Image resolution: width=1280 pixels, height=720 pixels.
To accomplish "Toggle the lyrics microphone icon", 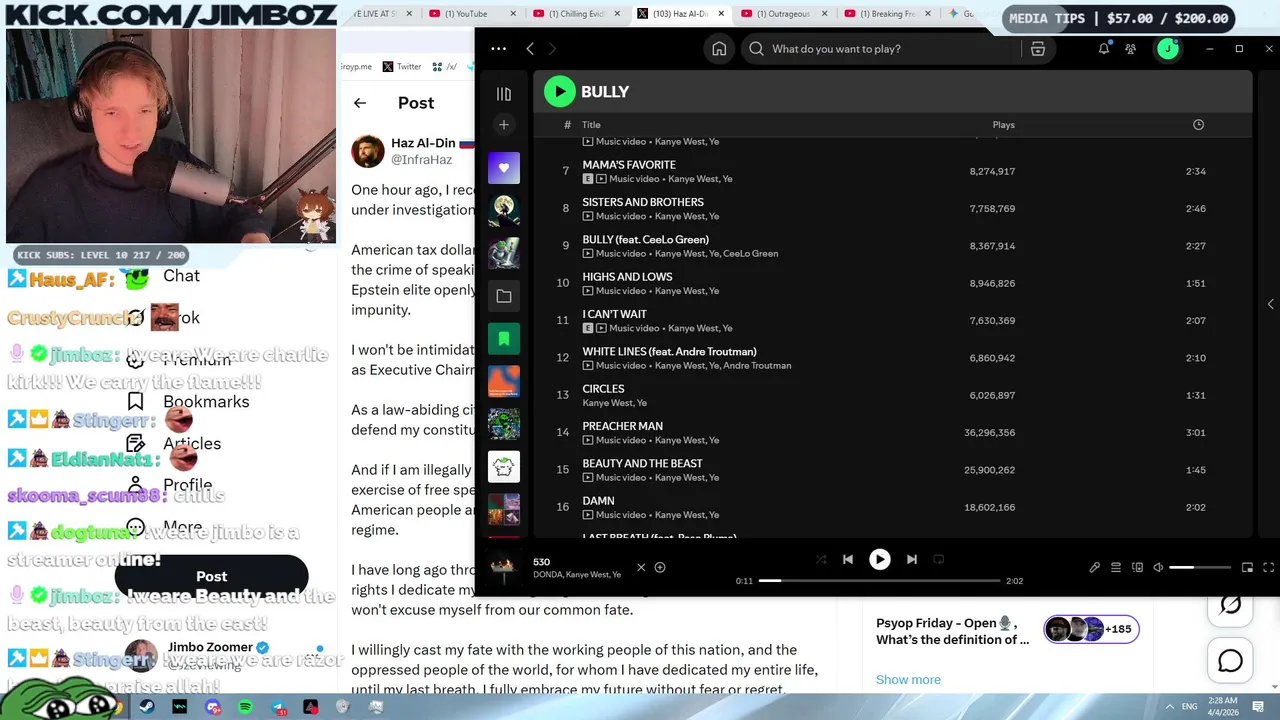I will 1095,568.
